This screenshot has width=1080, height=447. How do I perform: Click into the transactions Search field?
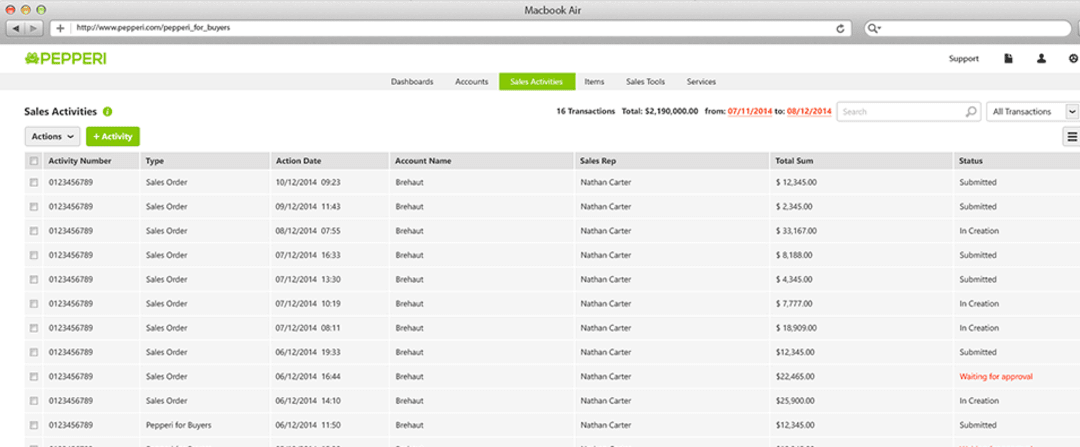[x=900, y=112]
